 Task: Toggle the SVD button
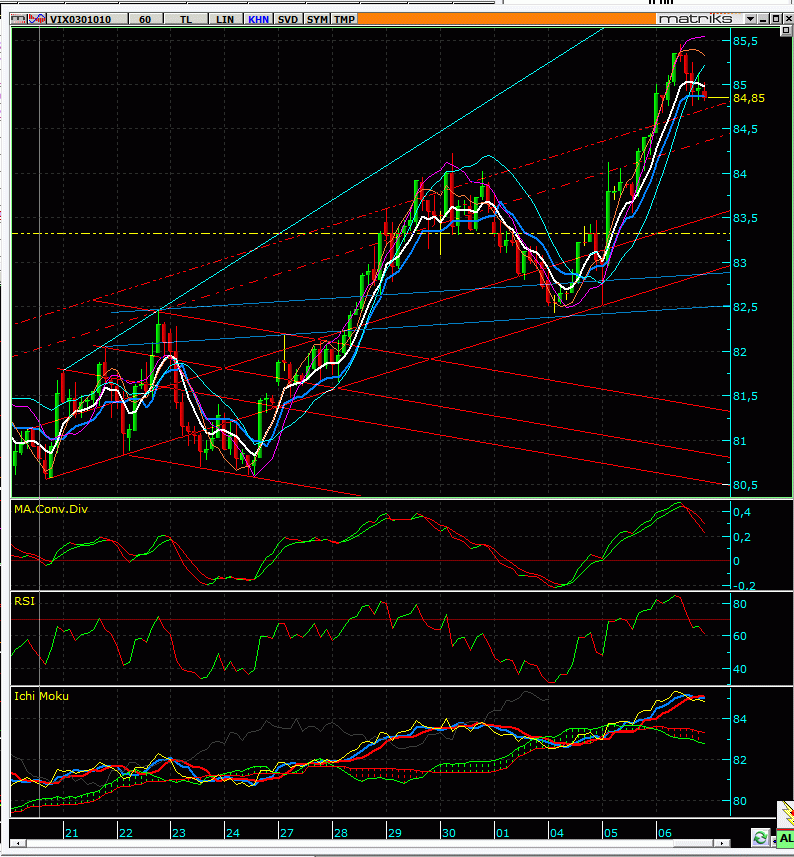click(x=288, y=19)
